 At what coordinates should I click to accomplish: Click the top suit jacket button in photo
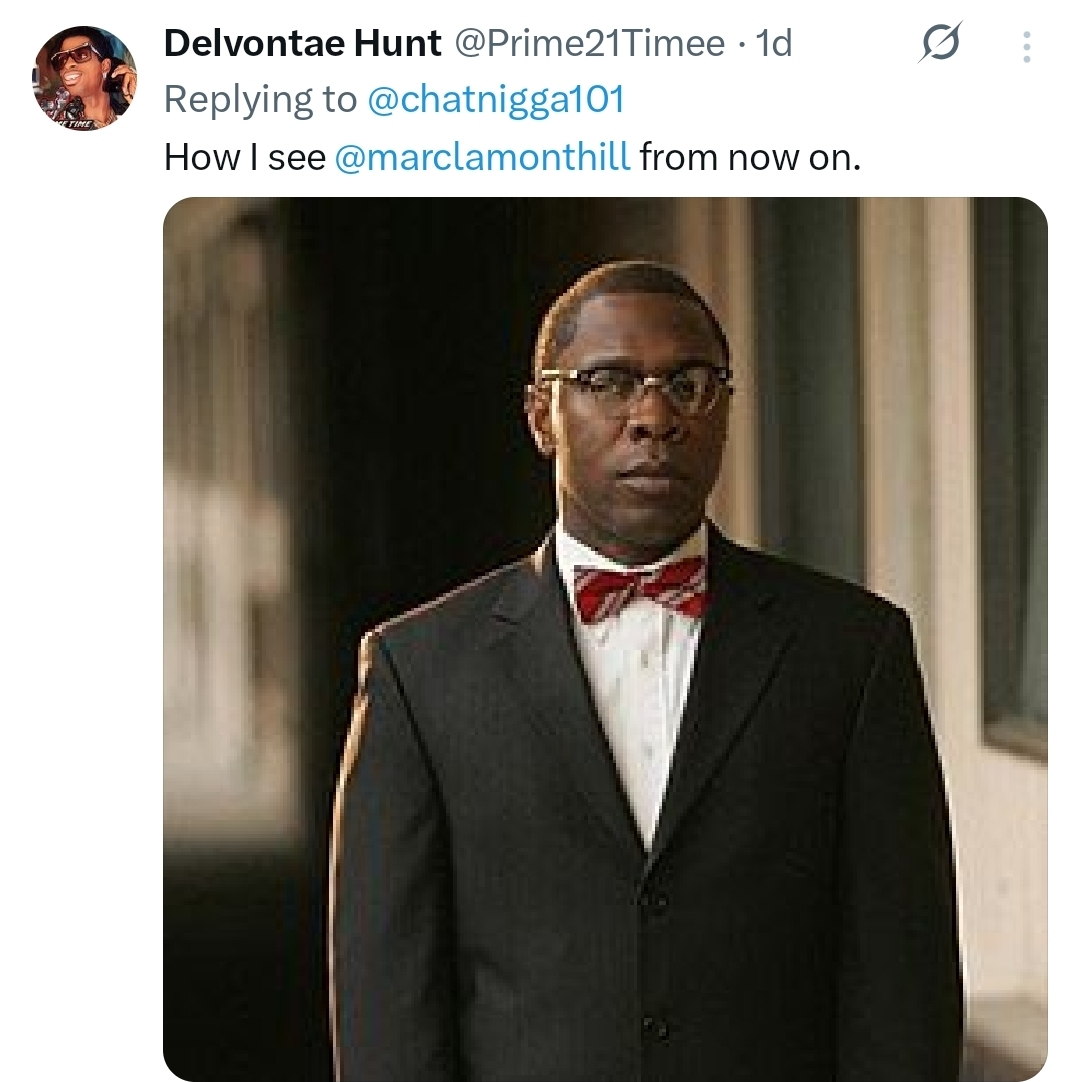pos(655,898)
